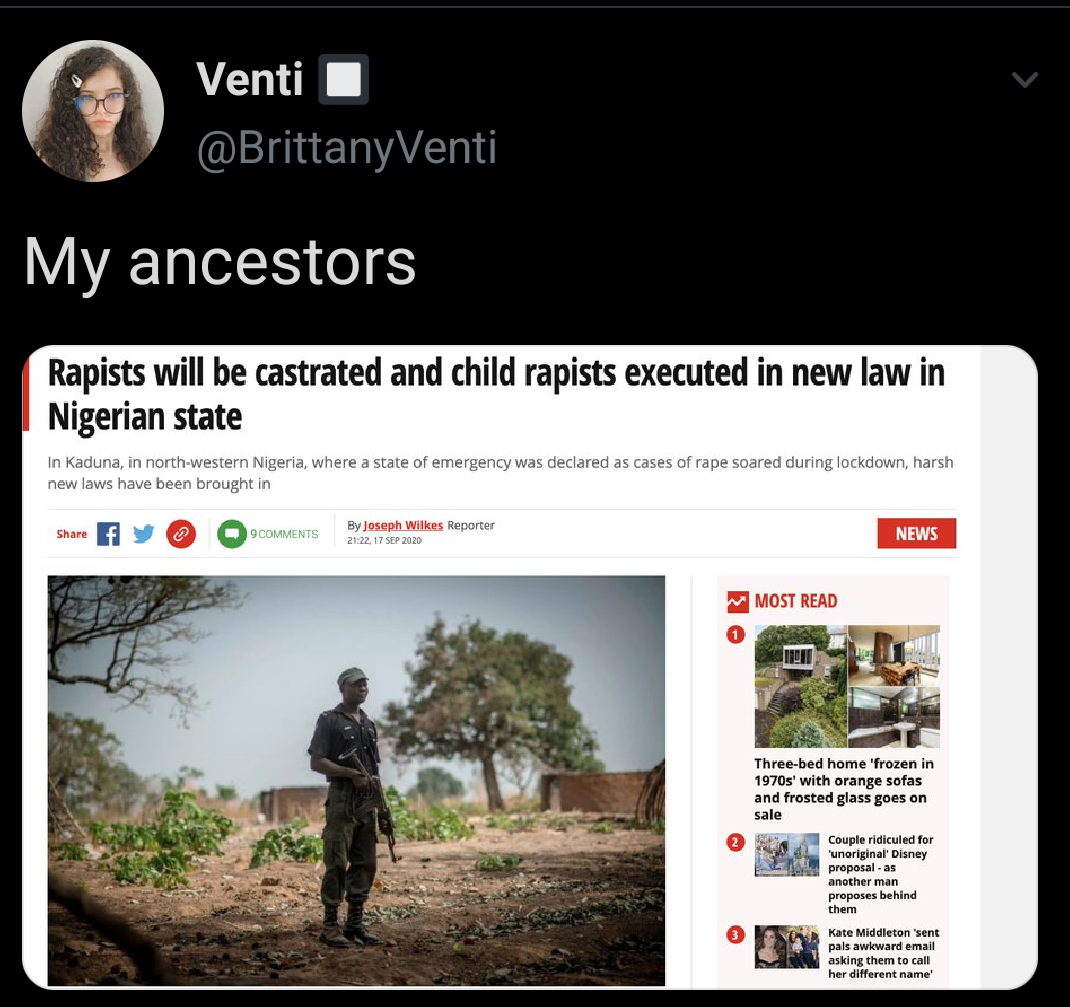
Task: Open Joseph Wilkes author link
Action: pos(403,525)
